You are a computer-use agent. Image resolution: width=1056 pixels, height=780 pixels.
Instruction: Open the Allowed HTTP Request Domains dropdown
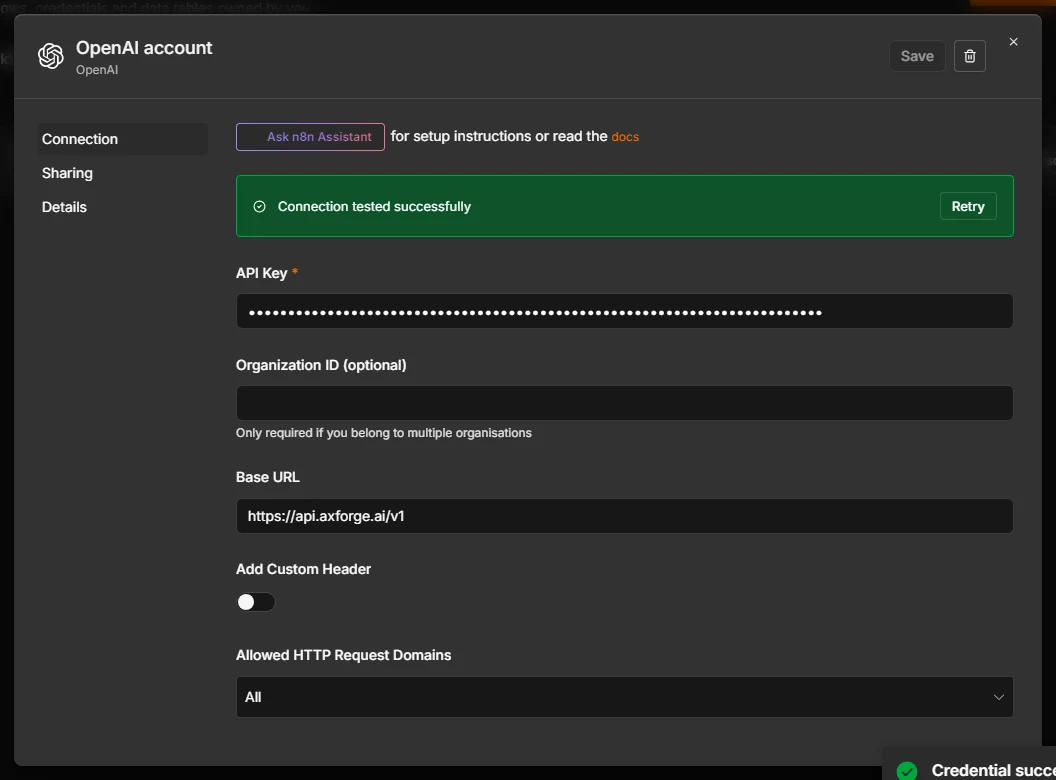click(624, 697)
